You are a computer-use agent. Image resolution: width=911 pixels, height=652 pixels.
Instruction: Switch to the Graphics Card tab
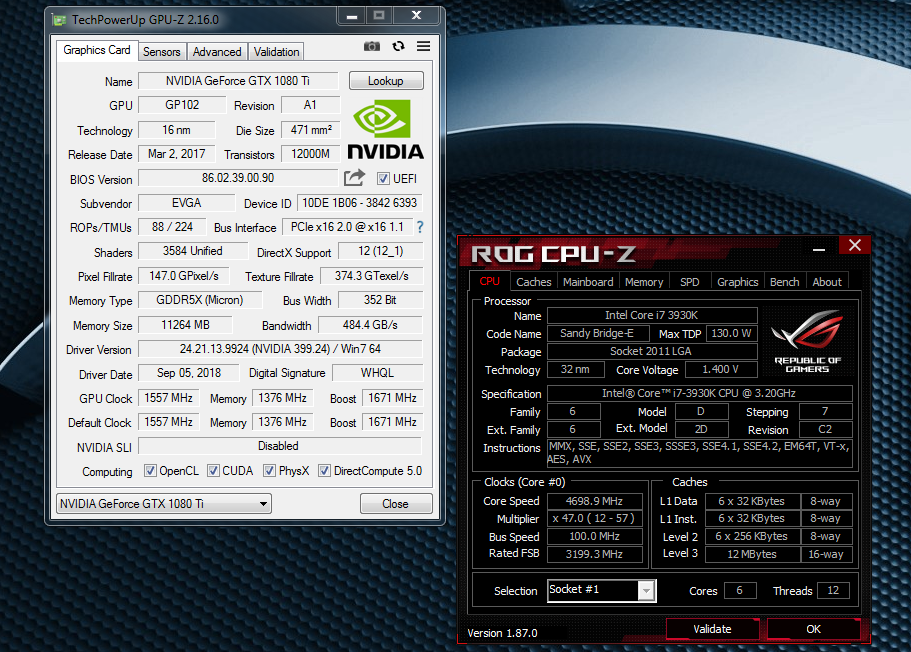[x=97, y=51]
